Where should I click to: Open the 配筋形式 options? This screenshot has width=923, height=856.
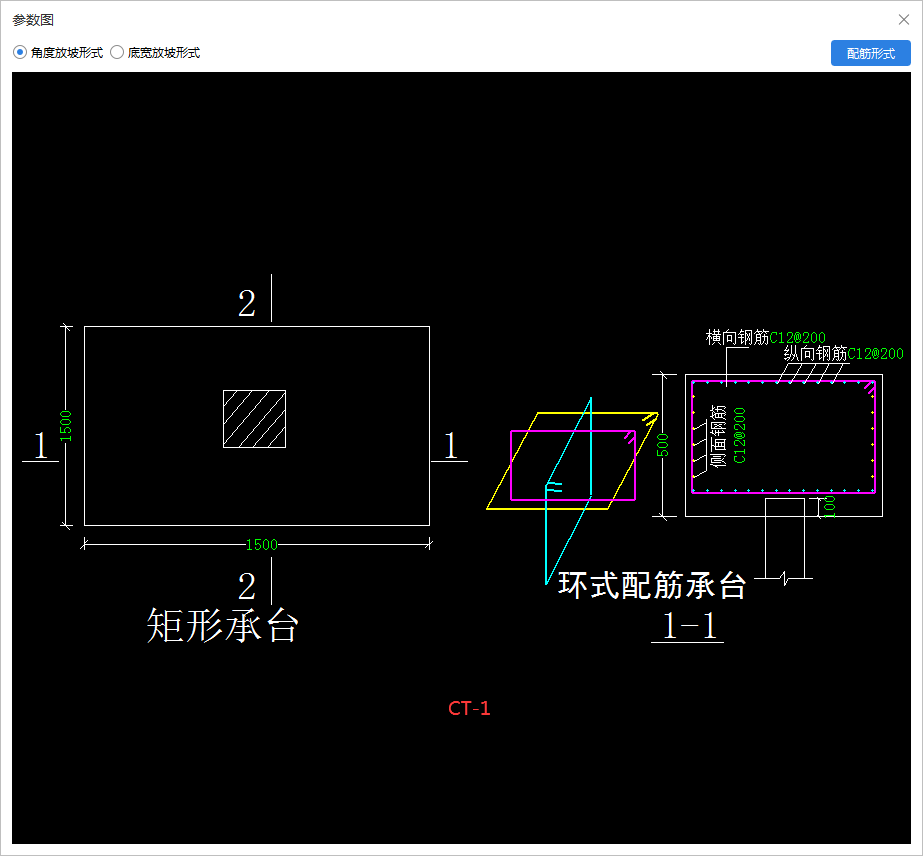click(869, 53)
